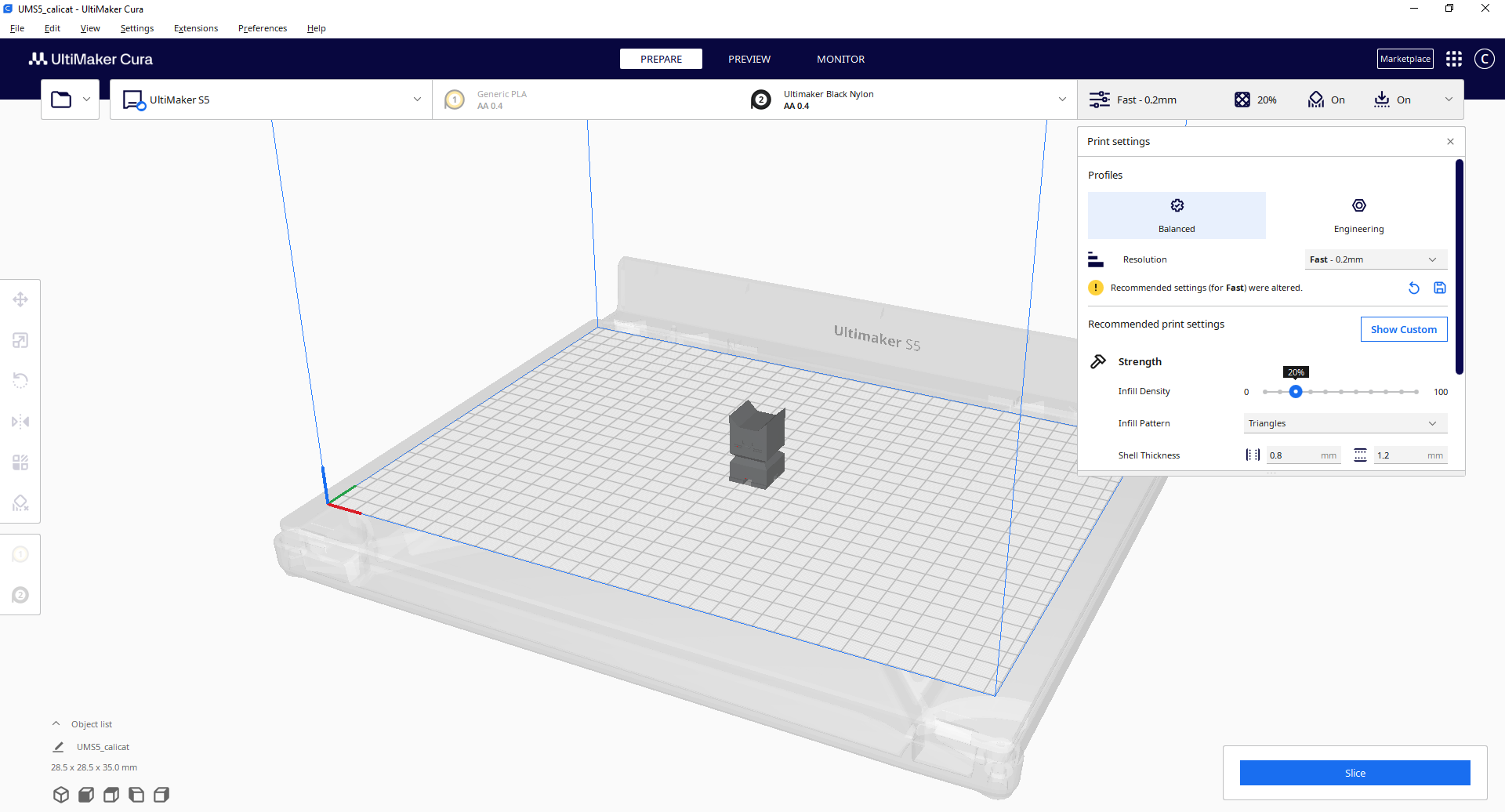
Task: Collapse the Object list
Action: point(56,724)
